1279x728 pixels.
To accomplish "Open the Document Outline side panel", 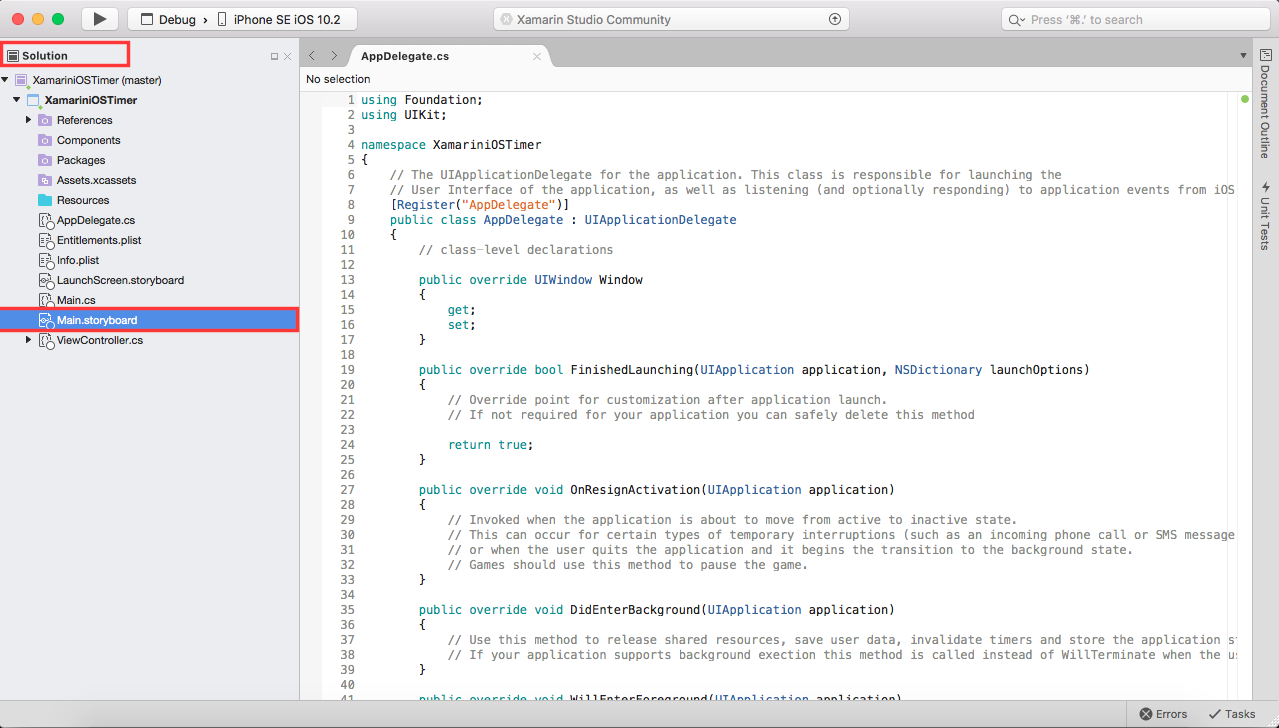I will (x=1264, y=112).
